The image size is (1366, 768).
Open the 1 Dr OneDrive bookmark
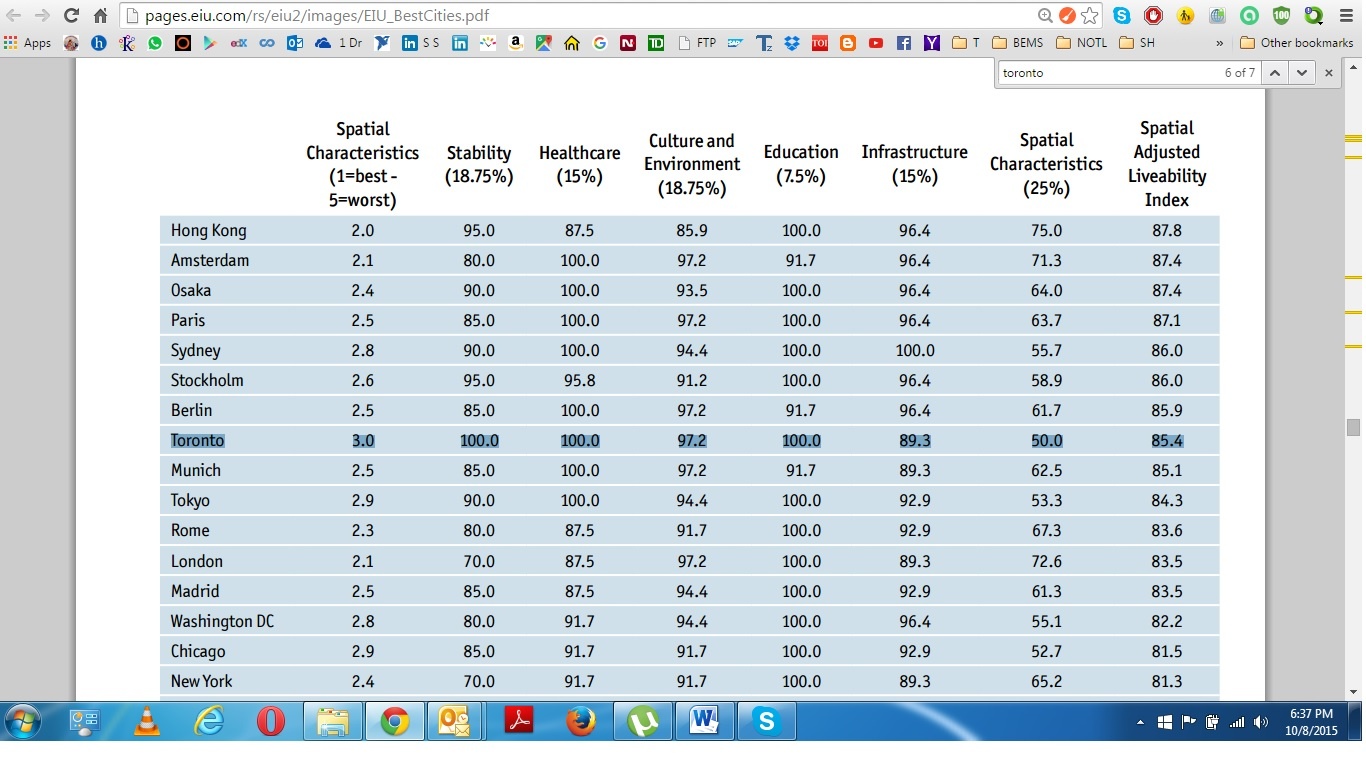pos(338,43)
